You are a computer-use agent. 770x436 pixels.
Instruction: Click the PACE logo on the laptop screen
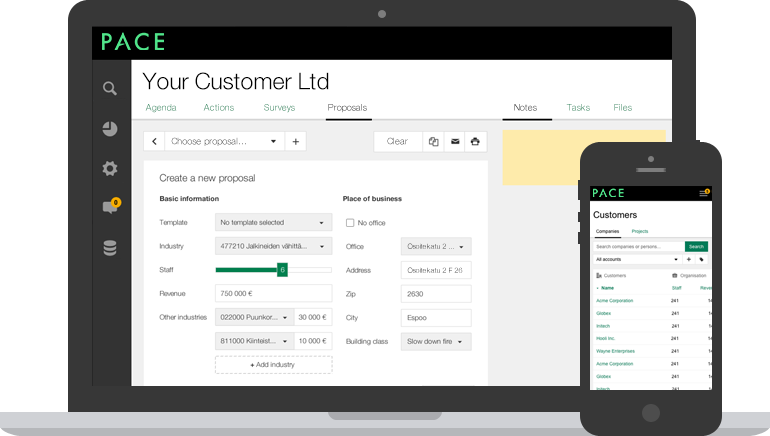click(133, 42)
